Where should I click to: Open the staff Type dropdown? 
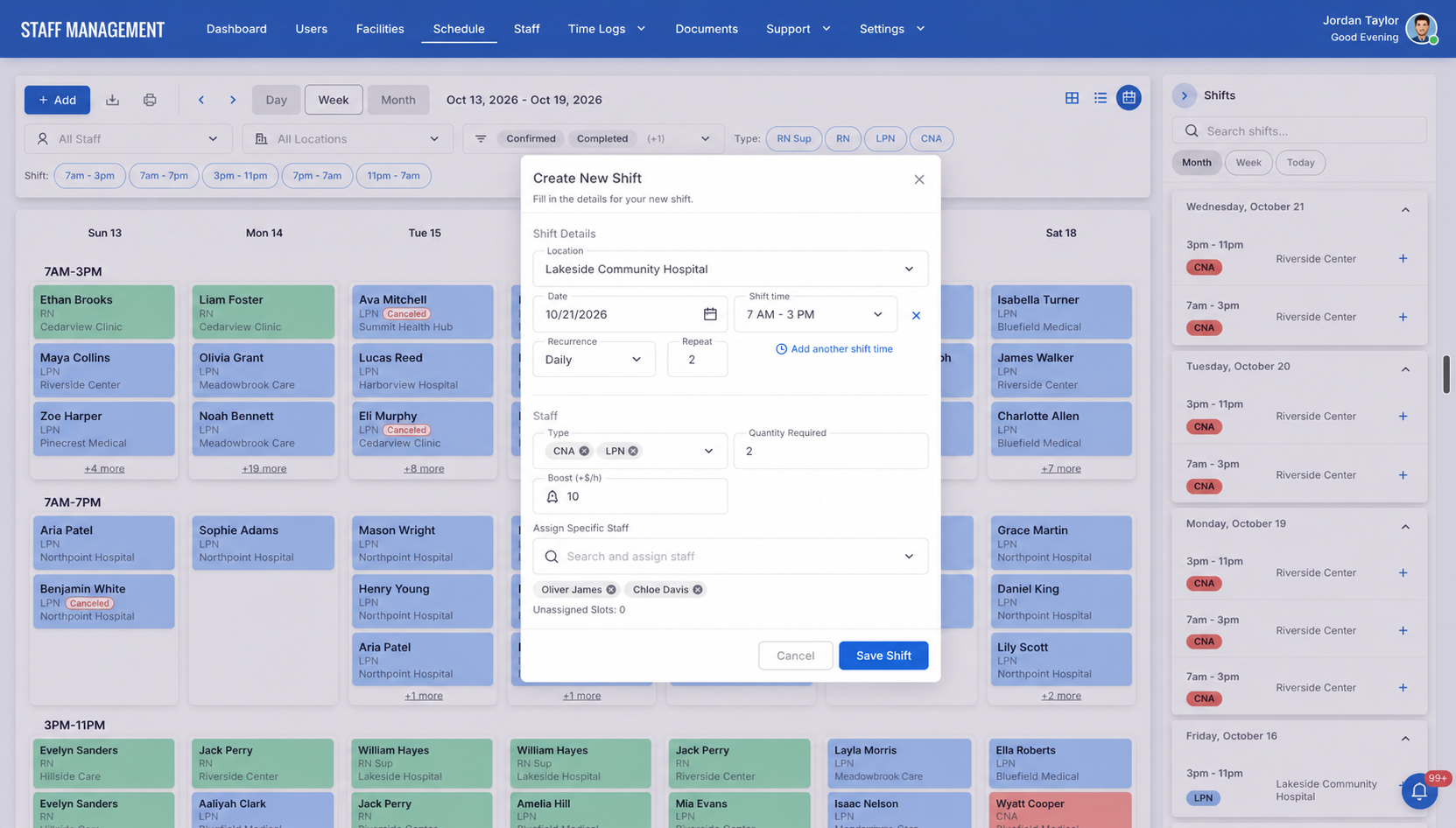(x=630, y=451)
